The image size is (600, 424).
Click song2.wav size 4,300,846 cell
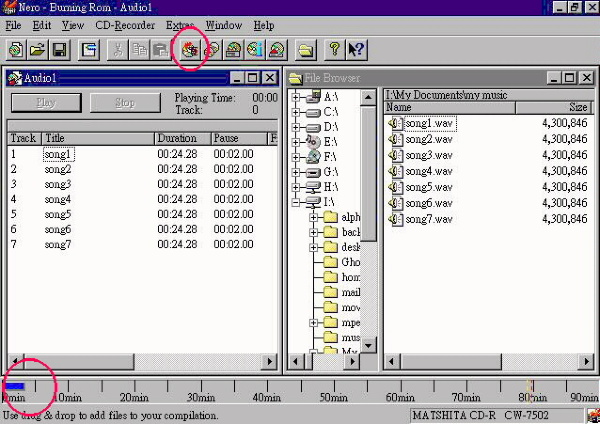[564, 139]
